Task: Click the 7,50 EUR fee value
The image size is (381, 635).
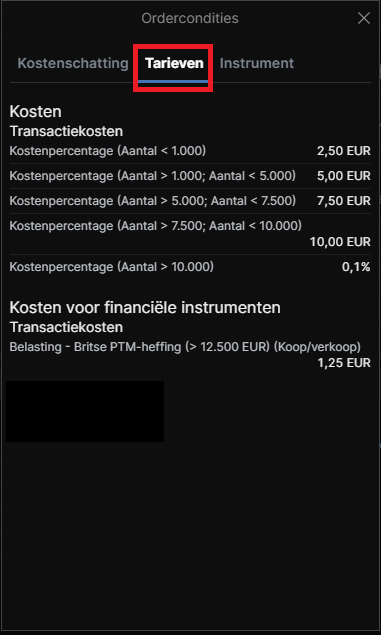Action: (x=344, y=201)
